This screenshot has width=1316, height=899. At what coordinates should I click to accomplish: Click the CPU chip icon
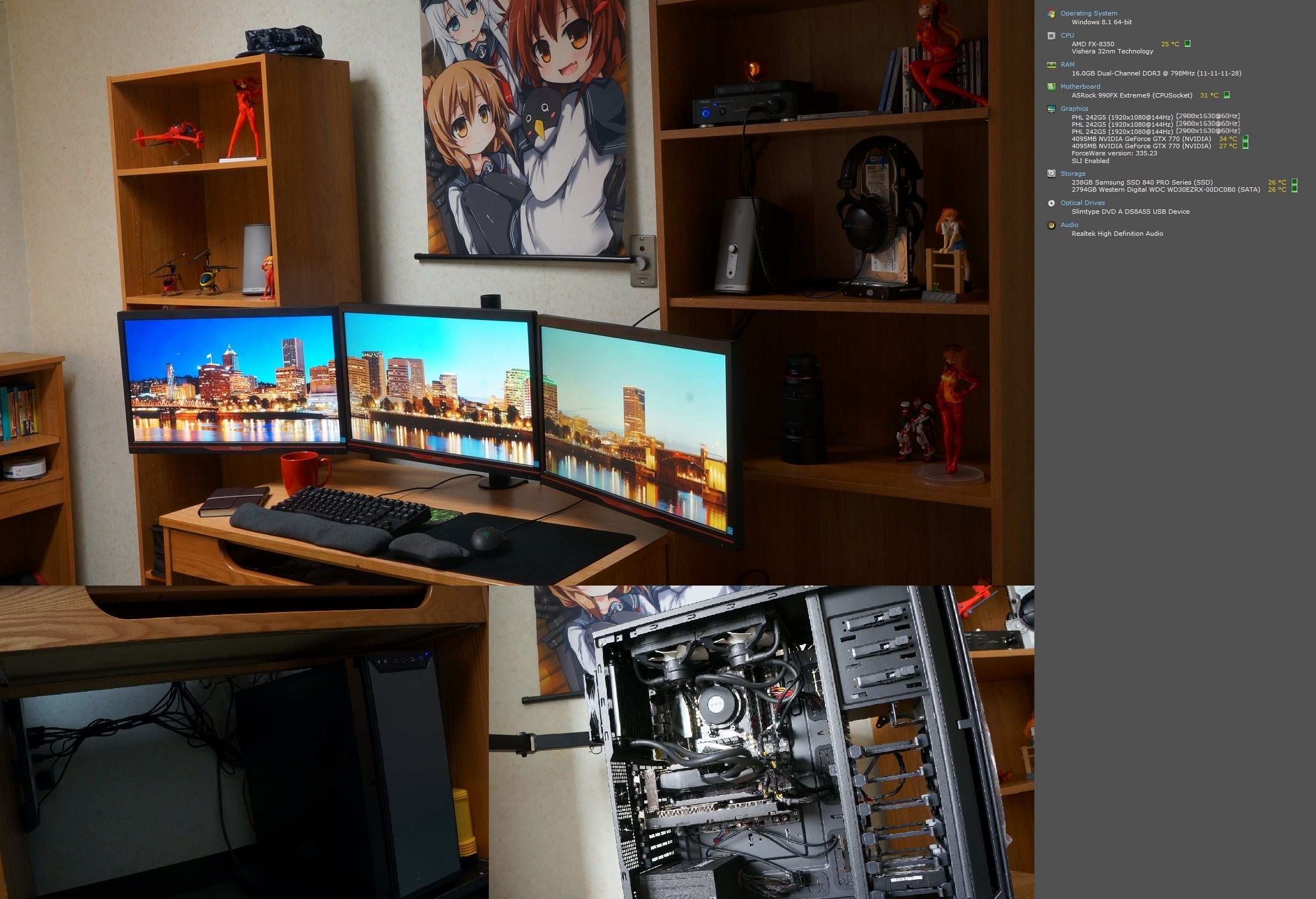(x=1051, y=36)
